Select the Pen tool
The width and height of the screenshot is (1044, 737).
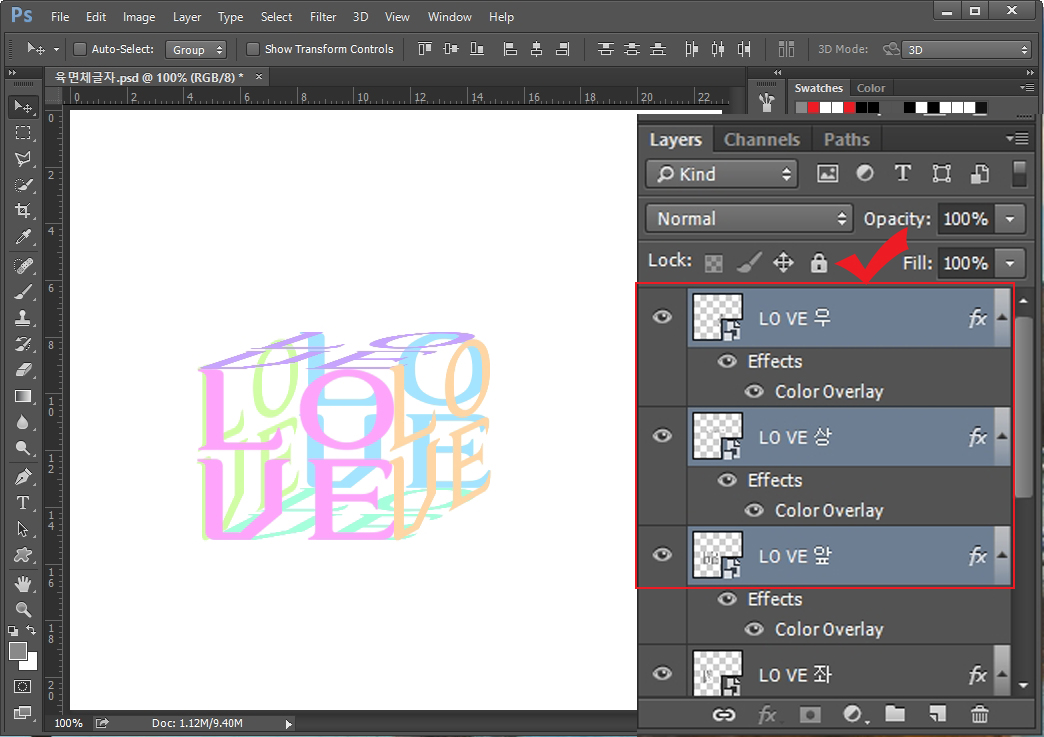[x=23, y=477]
